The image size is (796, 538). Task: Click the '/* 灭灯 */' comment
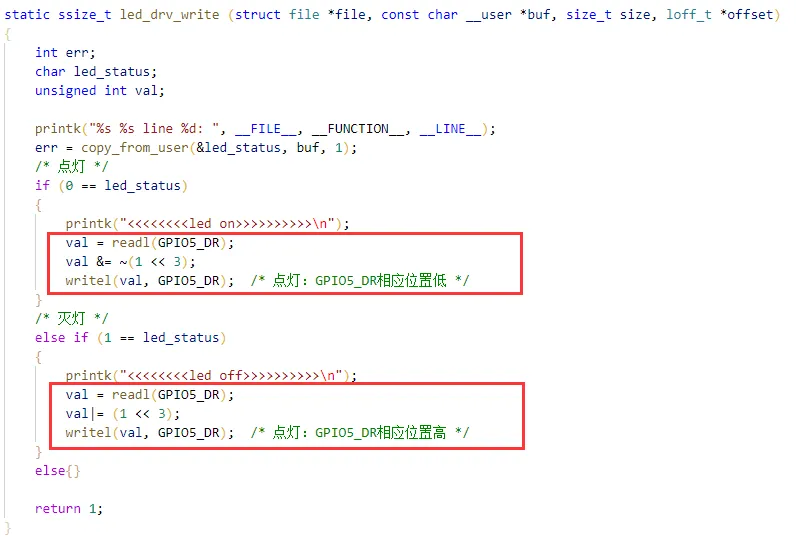(x=72, y=319)
